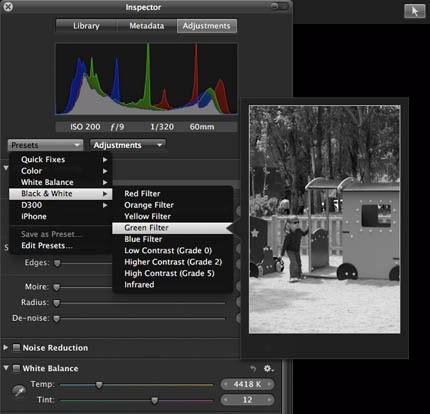Decrease Temp using the left stepper arrow
The height and width of the screenshot is (414, 430).
pyautogui.click(x=226, y=384)
